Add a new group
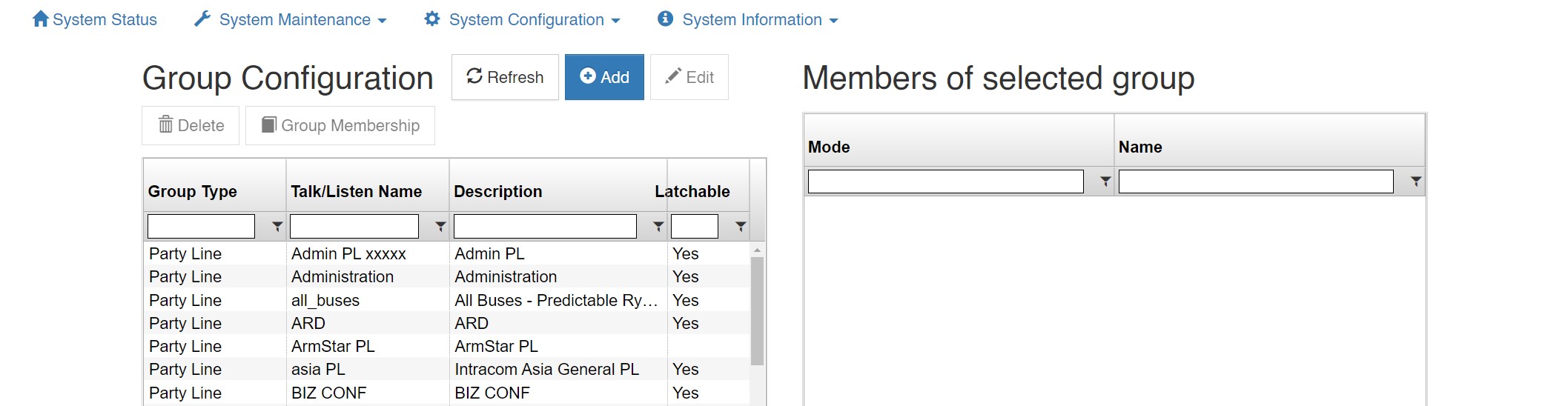 [604, 77]
